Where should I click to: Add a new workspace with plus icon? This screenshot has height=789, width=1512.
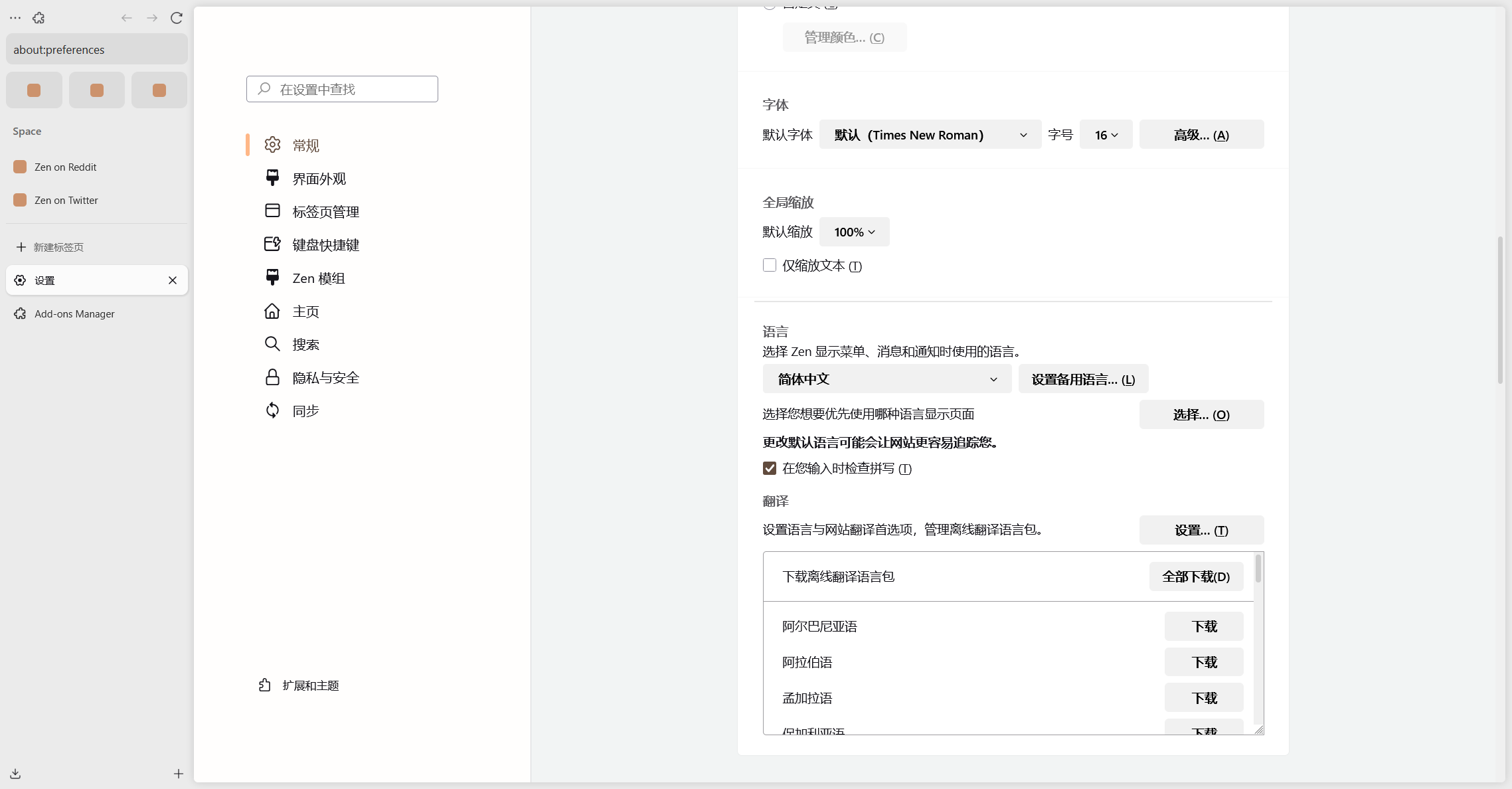click(179, 774)
